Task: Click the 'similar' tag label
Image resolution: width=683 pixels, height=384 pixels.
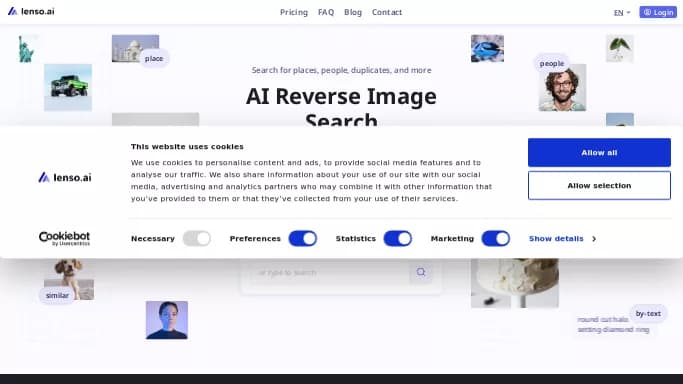Action: (x=57, y=295)
